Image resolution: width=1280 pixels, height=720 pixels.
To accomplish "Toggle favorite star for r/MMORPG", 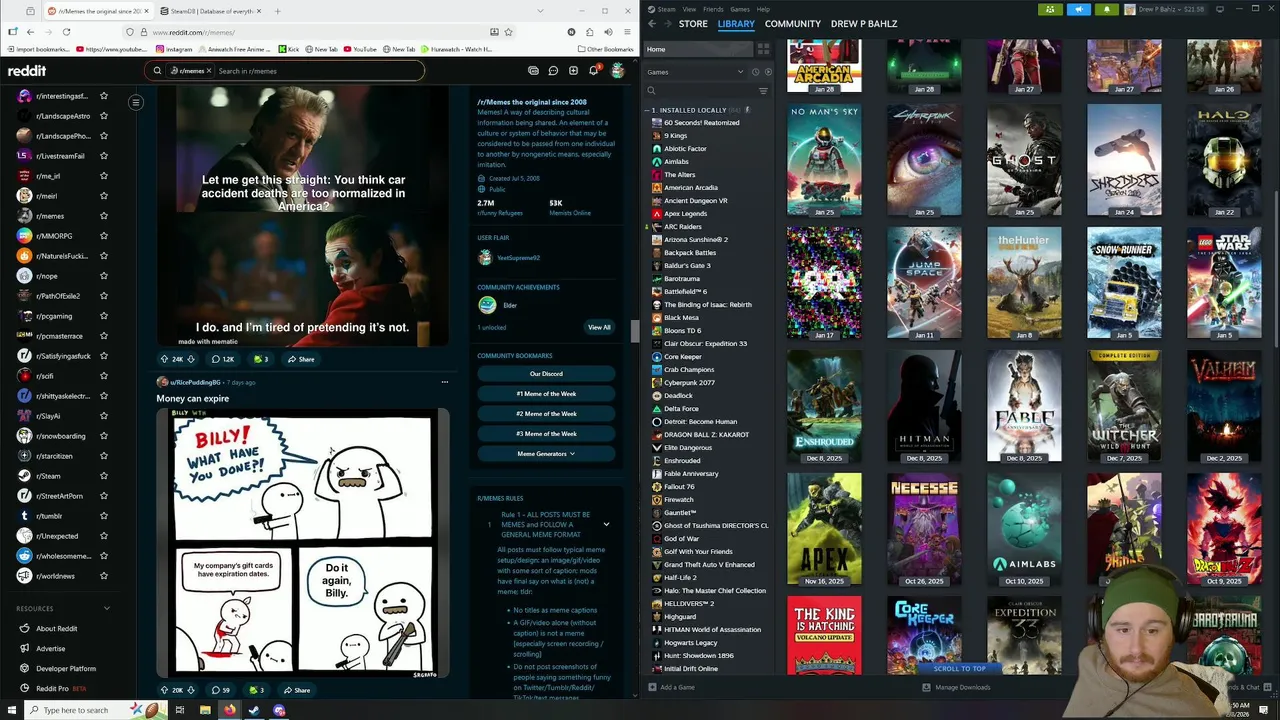I will (103, 236).
